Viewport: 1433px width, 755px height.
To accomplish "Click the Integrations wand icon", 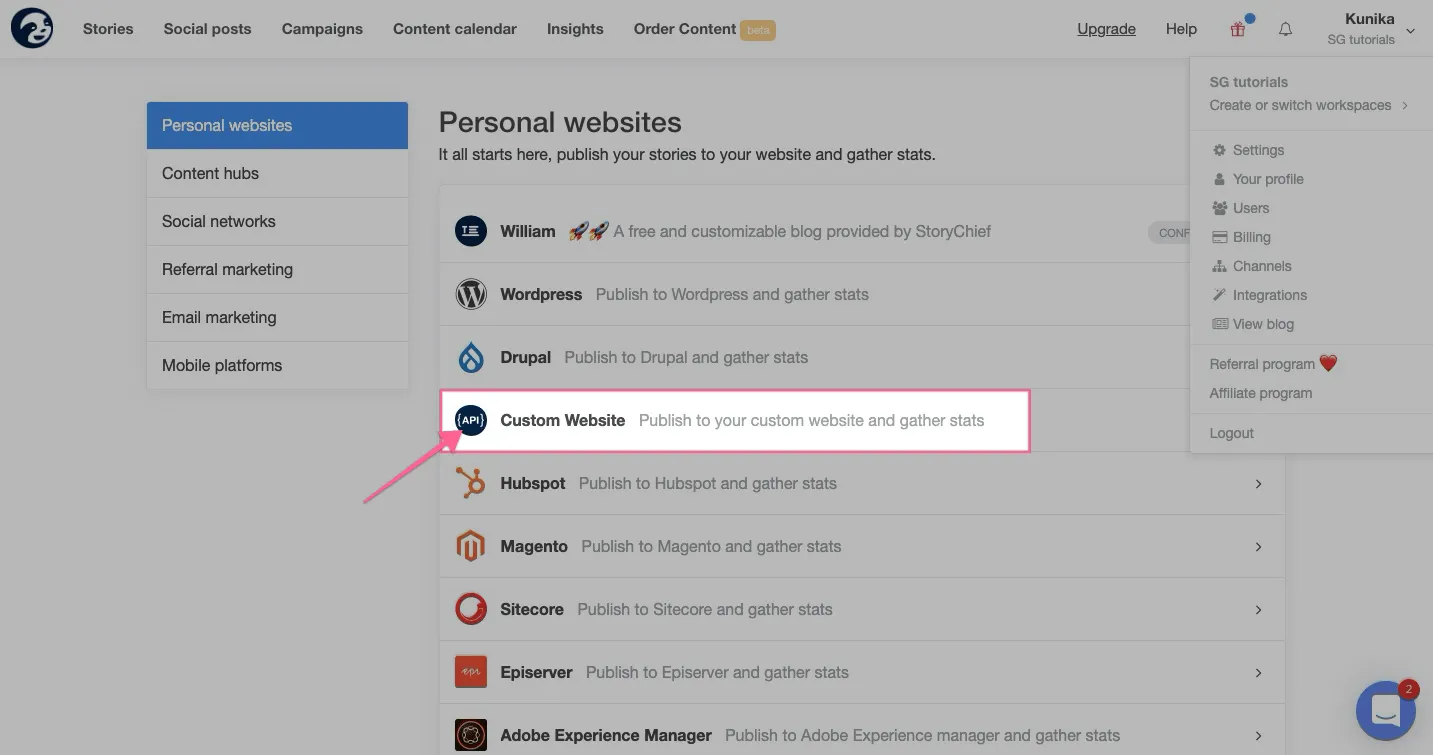I will [1219, 295].
